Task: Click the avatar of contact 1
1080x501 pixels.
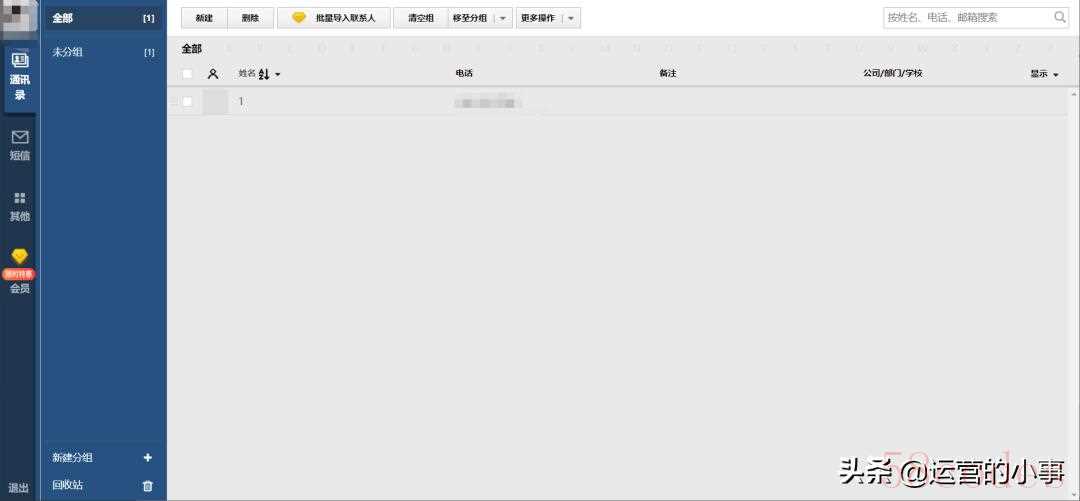Action: [216, 102]
